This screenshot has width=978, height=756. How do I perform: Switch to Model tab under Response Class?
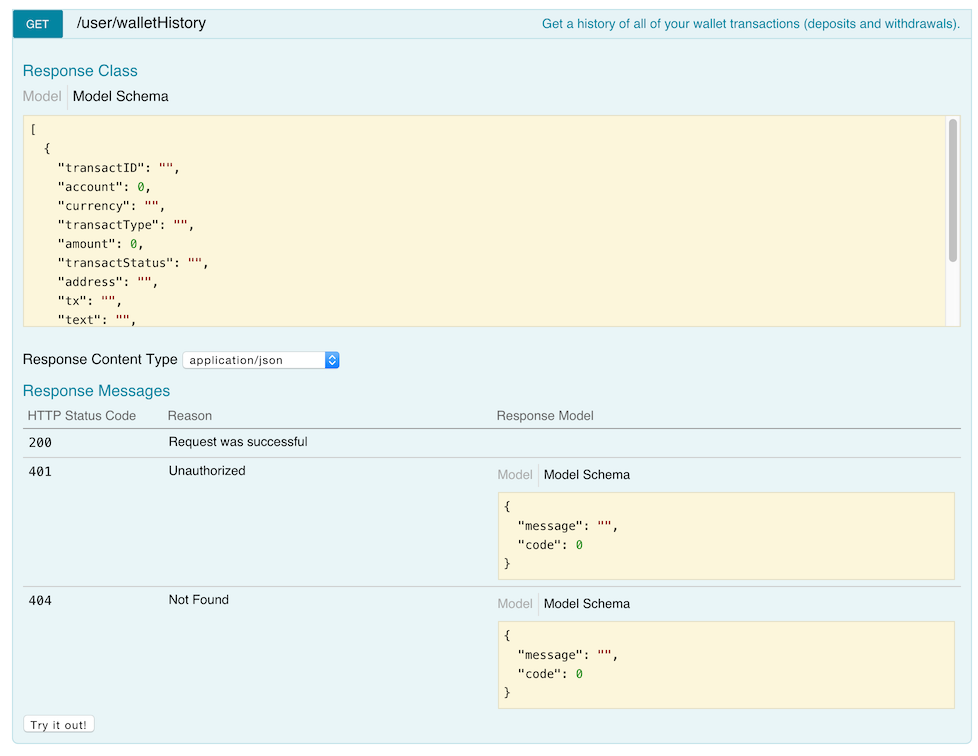tap(42, 96)
